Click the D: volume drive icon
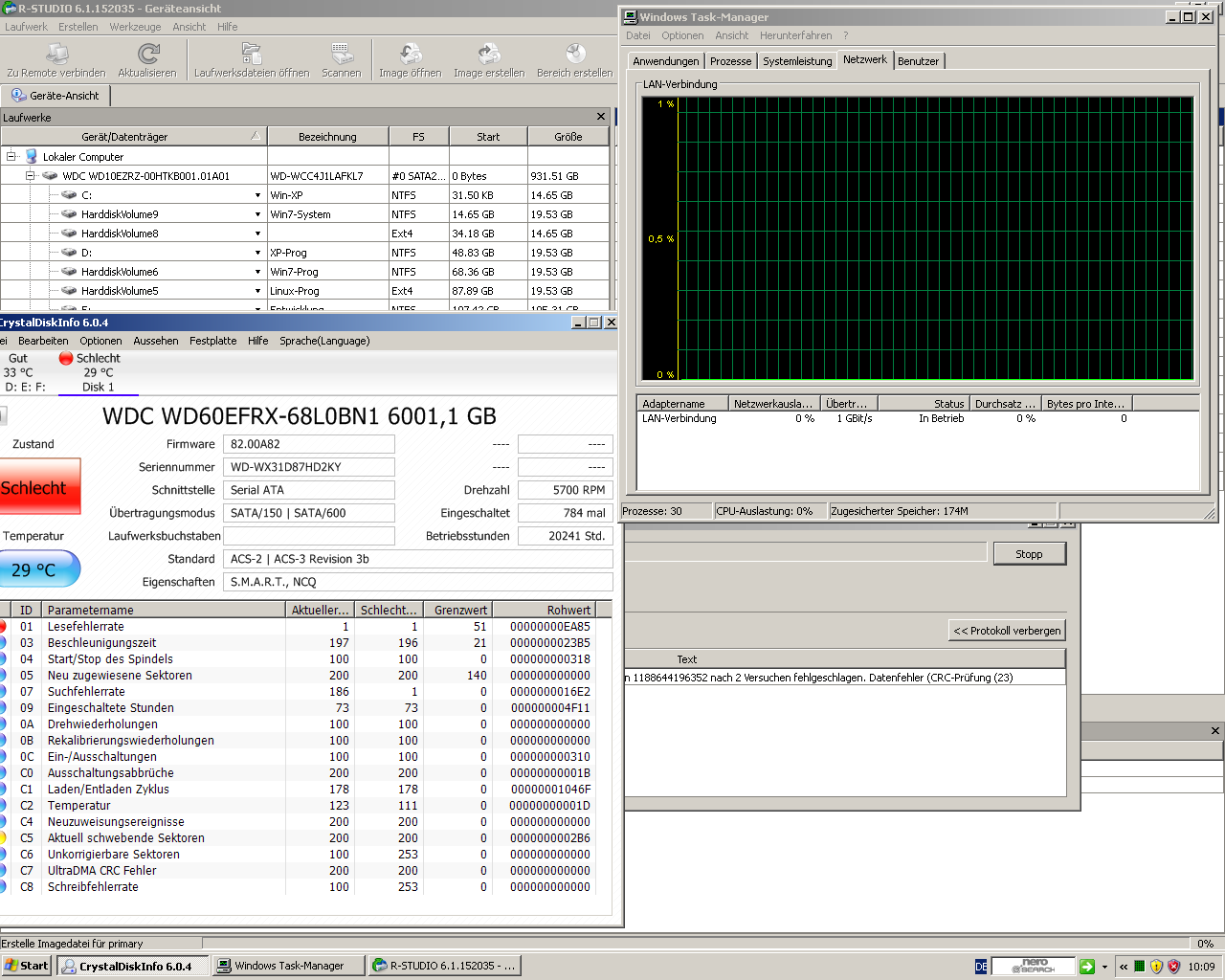The image size is (1225, 980). pyautogui.click(x=69, y=252)
